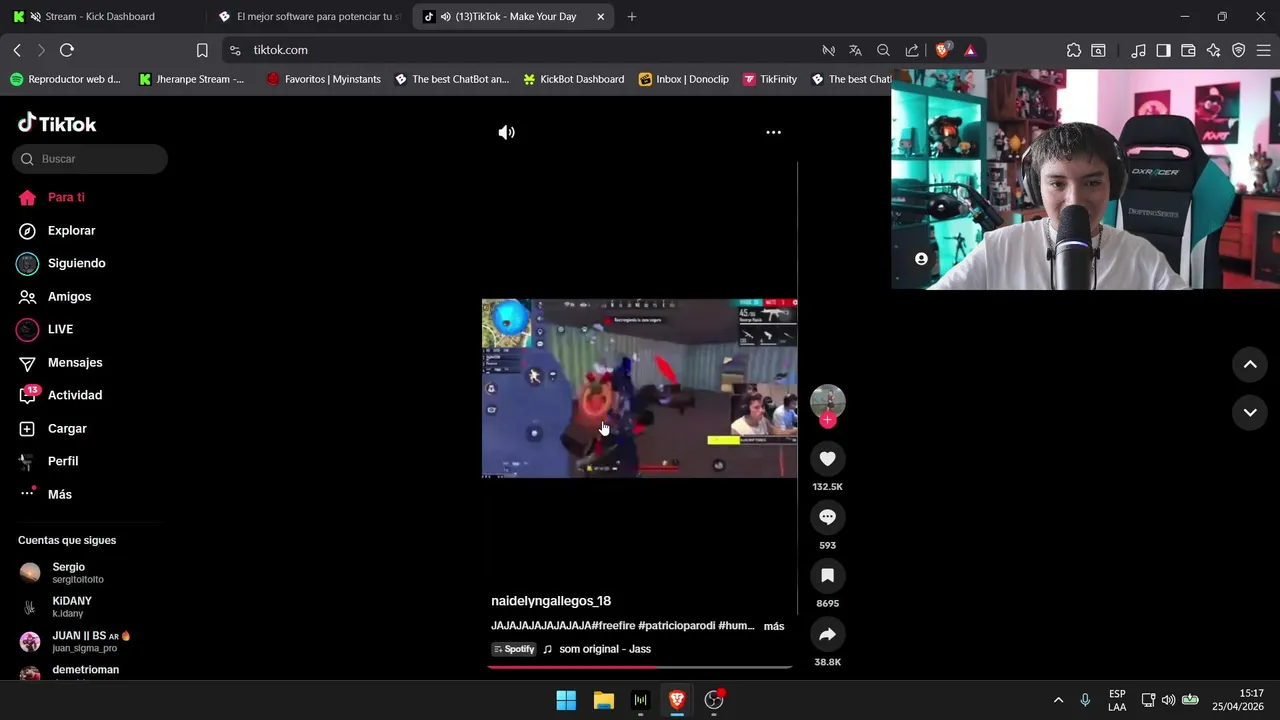Open the Favoritos | Myinstants bookmark
1280x720 pixels.
click(x=323, y=79)
